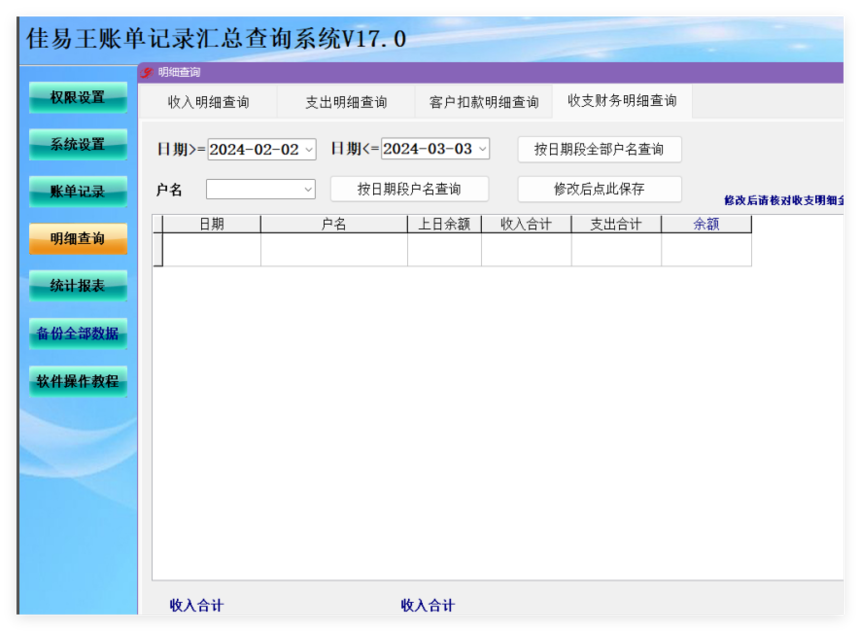Go to 账单记录 in the sidebar

click(x=78, y=192)
